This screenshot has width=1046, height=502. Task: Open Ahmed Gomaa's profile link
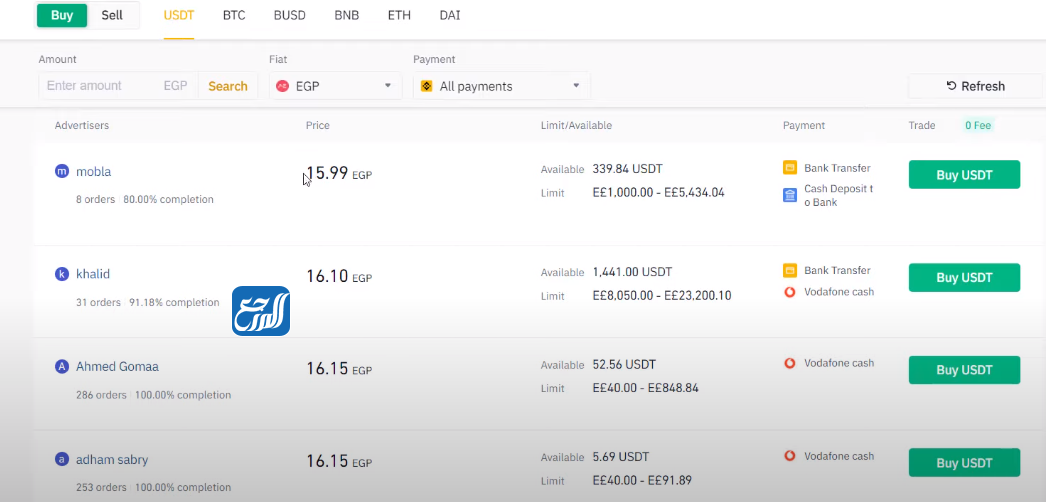(x=117, y=367)
